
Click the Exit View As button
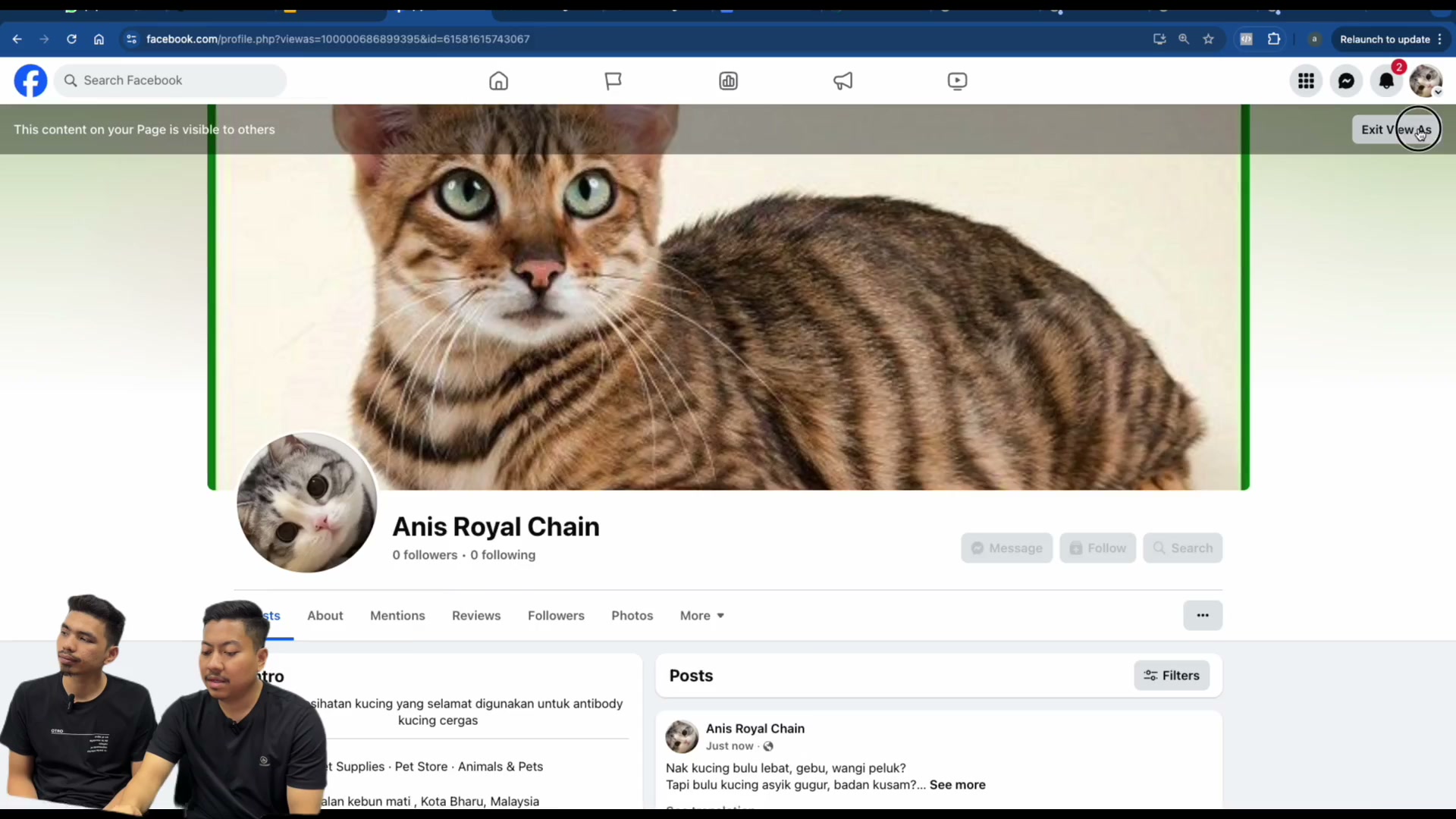click(x=1396, y=130)
